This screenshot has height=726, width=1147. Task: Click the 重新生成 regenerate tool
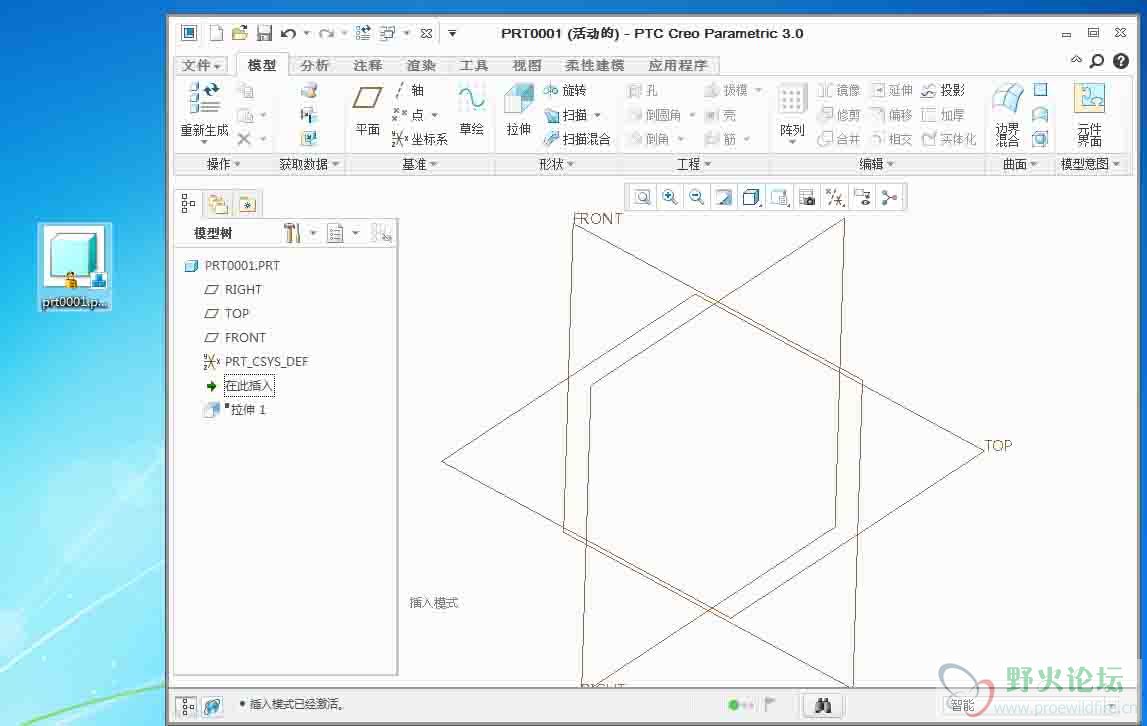204,113
